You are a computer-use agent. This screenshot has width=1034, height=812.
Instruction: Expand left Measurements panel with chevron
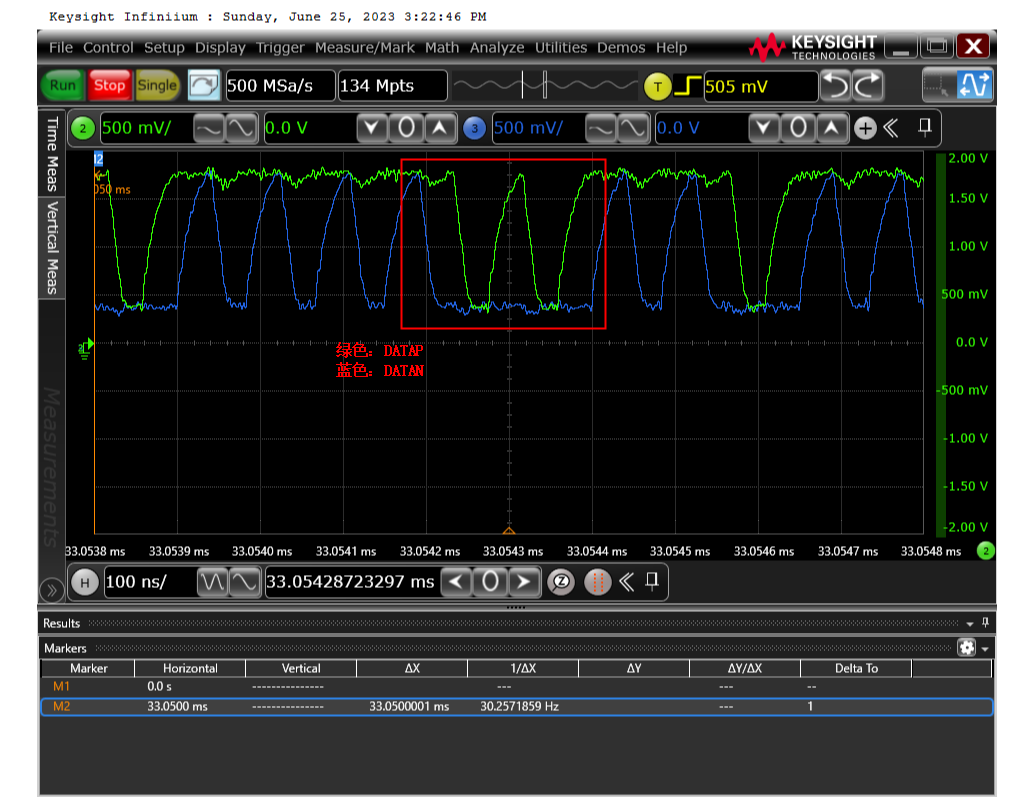coord(50,588)
